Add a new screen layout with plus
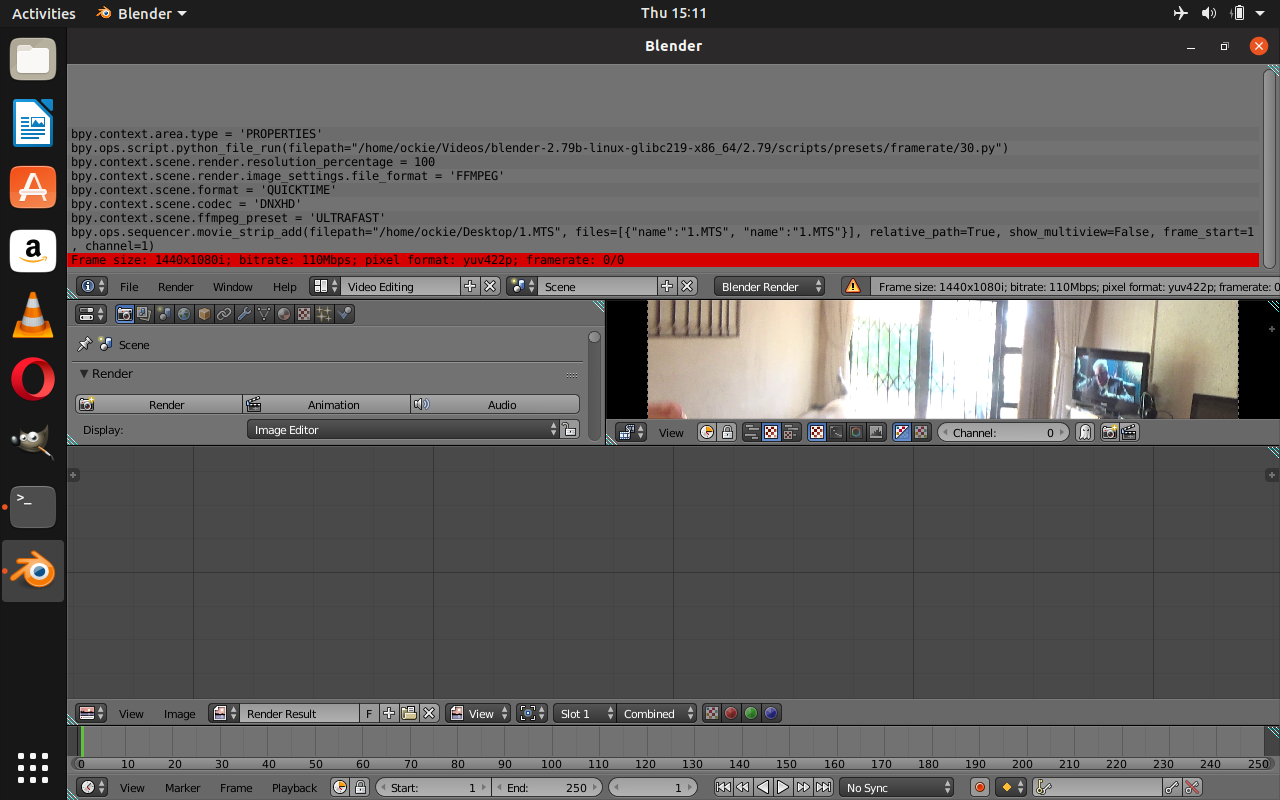 tap(470, 287)
